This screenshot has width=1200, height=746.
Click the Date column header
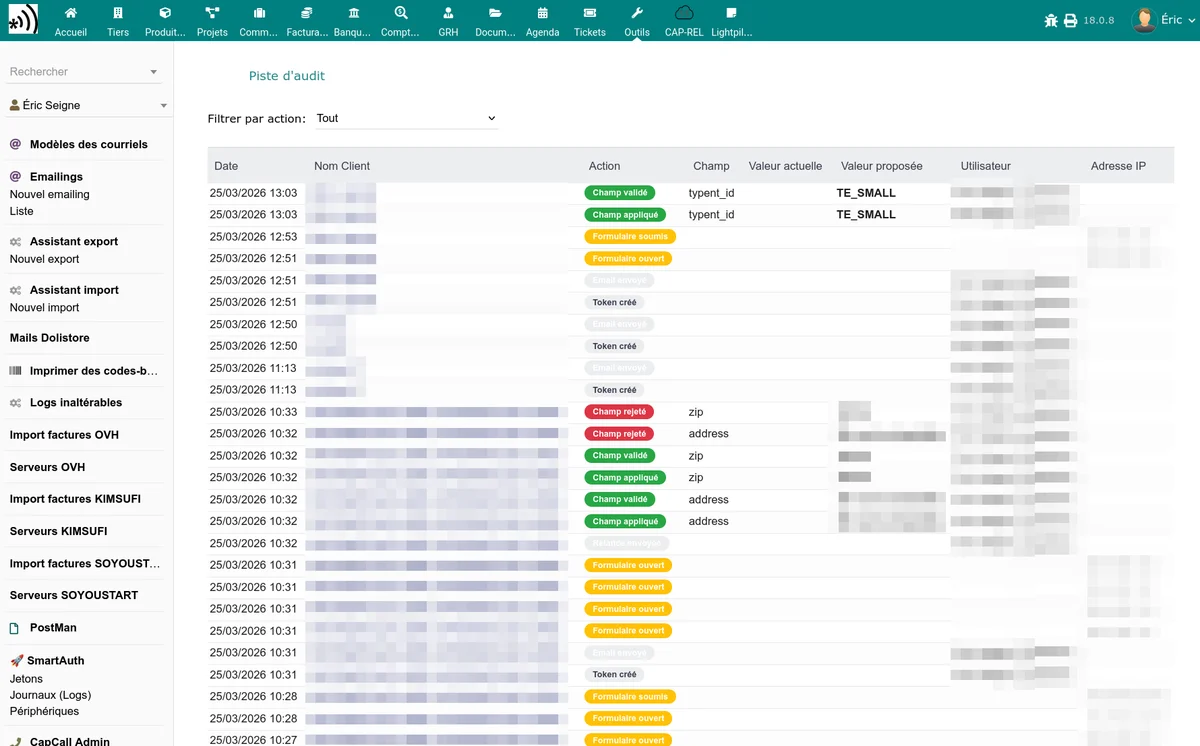point(226,166)
